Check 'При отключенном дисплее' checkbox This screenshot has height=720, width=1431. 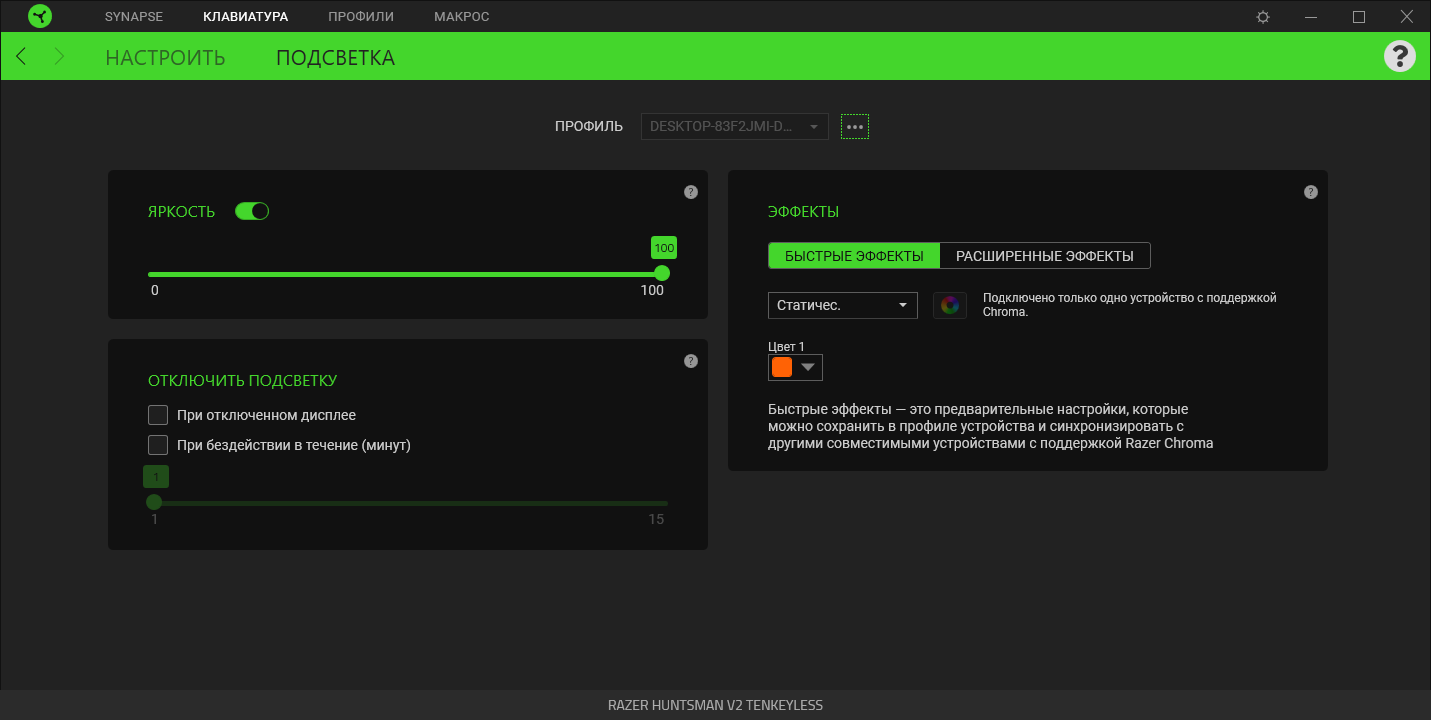158,415
